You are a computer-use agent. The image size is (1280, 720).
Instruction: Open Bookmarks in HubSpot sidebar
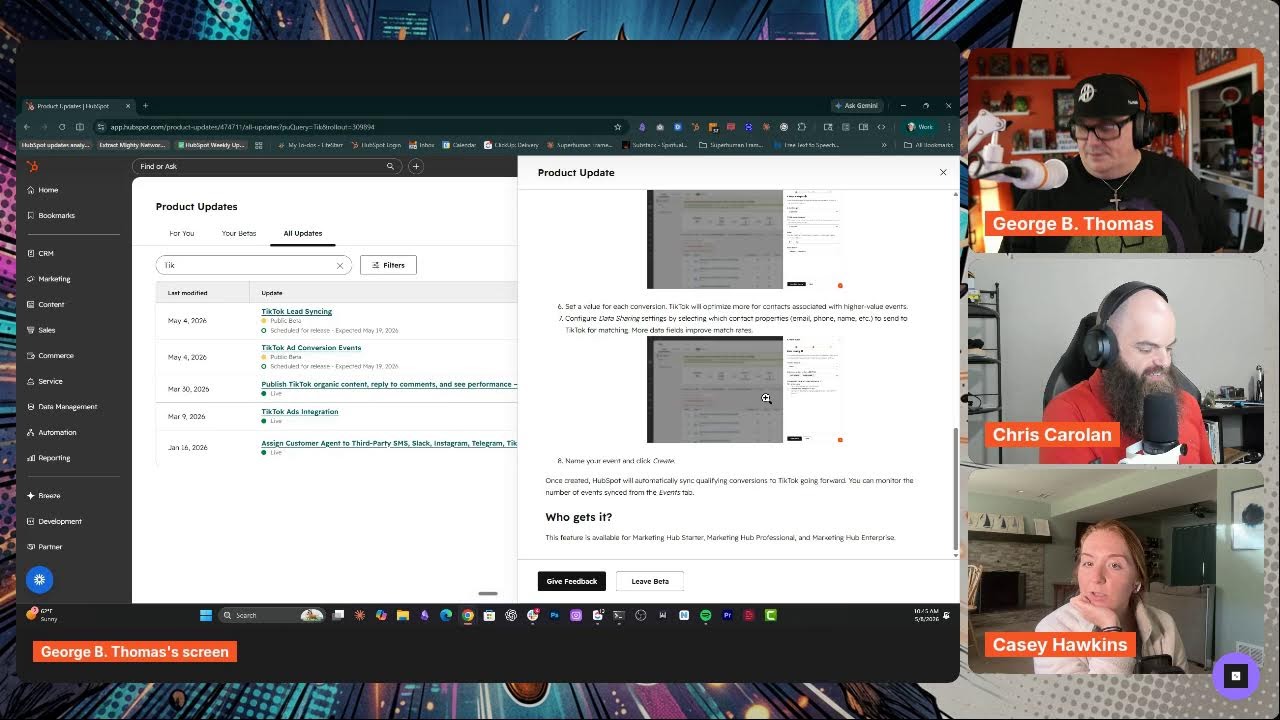[x=56, y=215]
